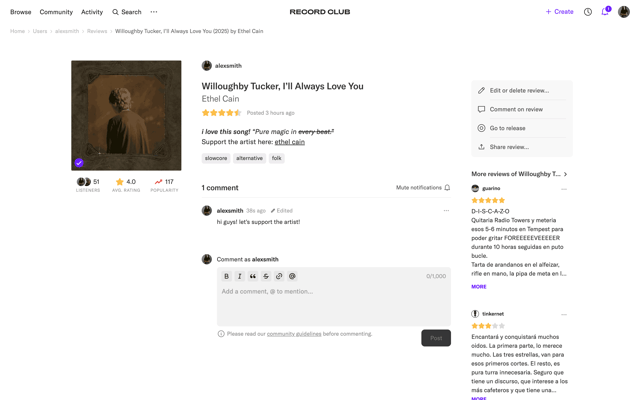640x400 pixels.
Task: Apply italic formatting in comment editor
Action: (240, 276)
